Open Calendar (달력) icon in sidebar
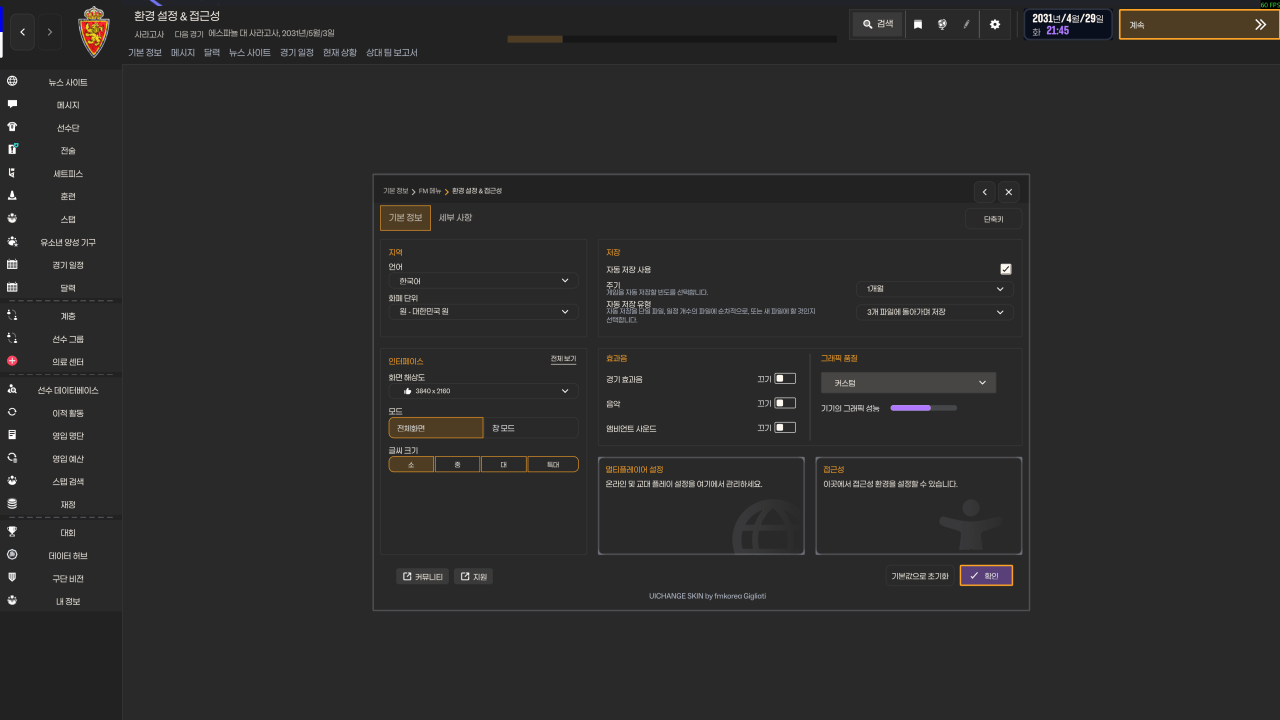The width and height of the screenshot is (1280, 720). (x=12, y=288)
